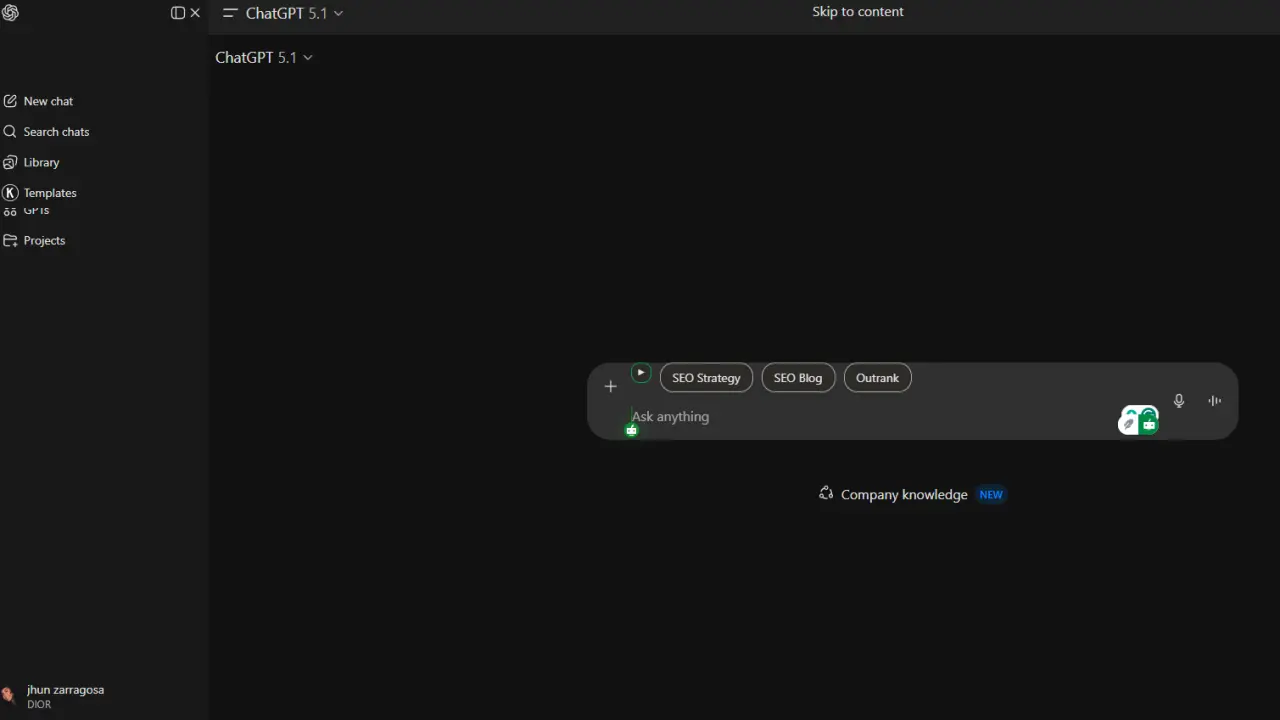Open Projects in the sidebar
Screen dimensions: 1280x720
(44, 241)
